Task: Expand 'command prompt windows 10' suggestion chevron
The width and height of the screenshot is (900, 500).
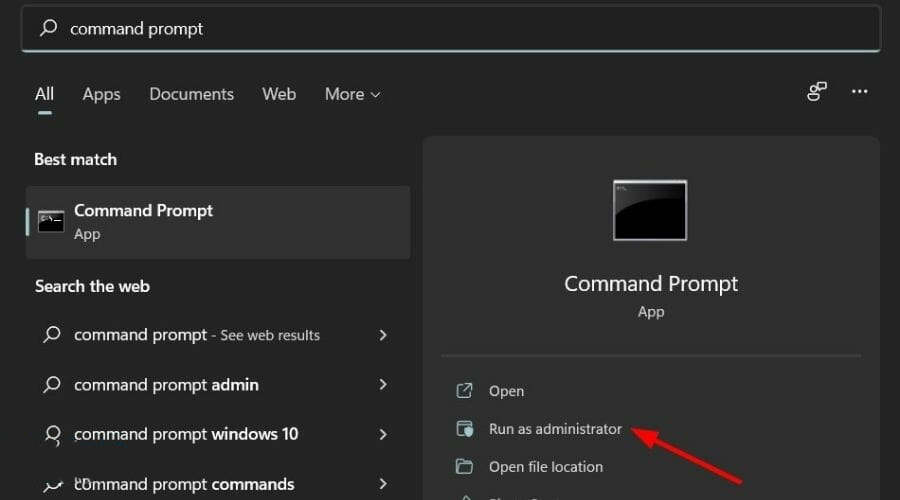Action: tap(383, 434)
